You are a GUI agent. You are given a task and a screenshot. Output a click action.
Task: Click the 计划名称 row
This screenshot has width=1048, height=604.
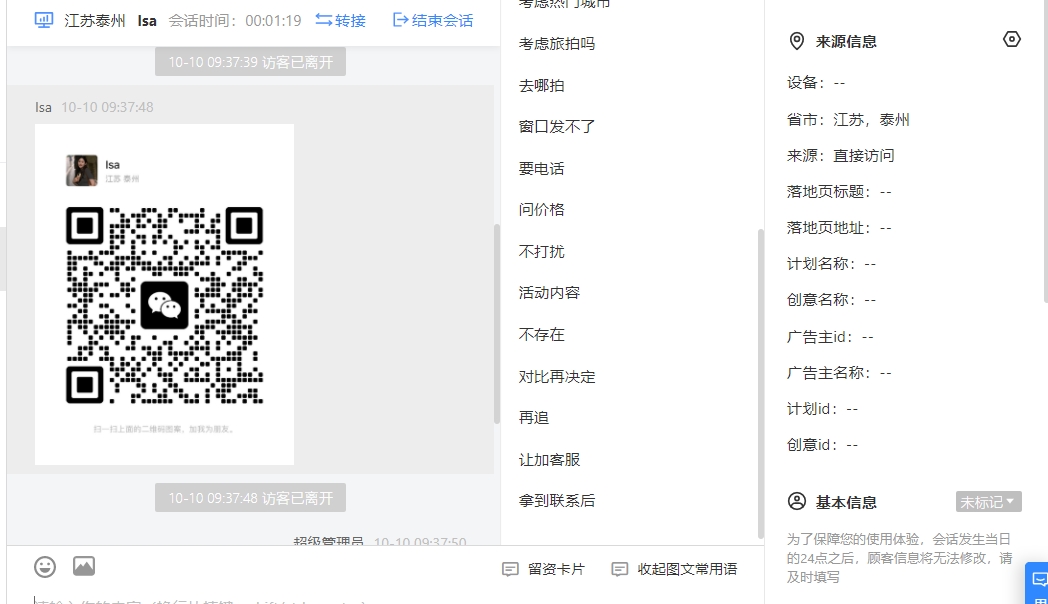point(831,265)
